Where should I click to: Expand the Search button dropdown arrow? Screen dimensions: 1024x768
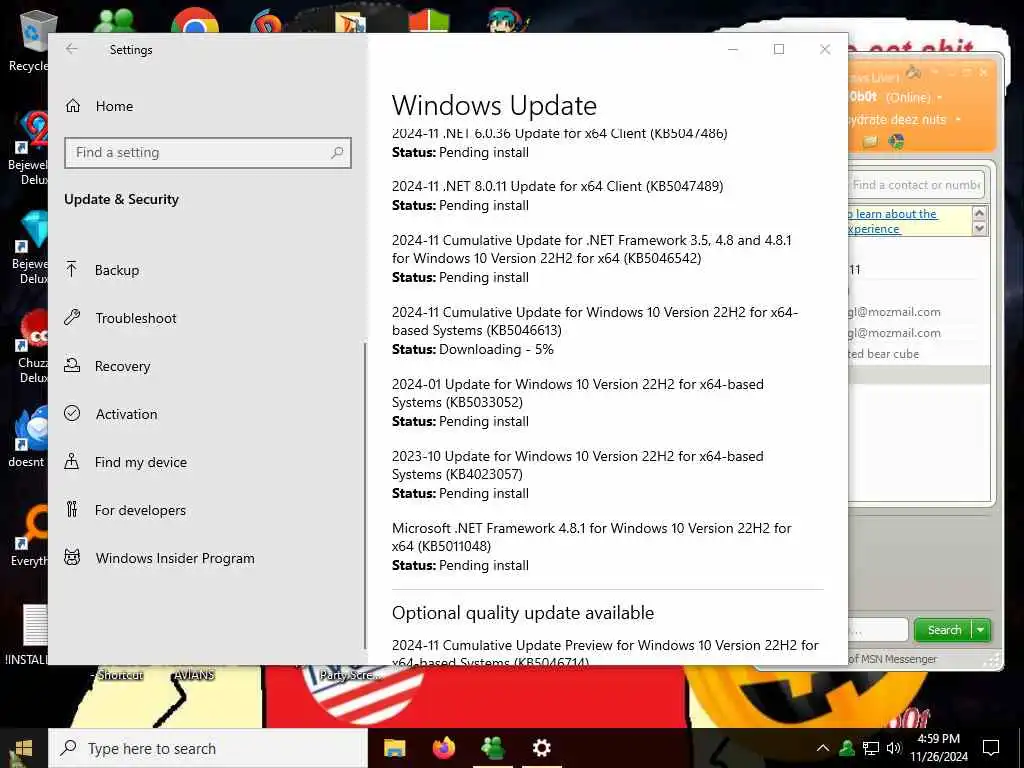981,630
